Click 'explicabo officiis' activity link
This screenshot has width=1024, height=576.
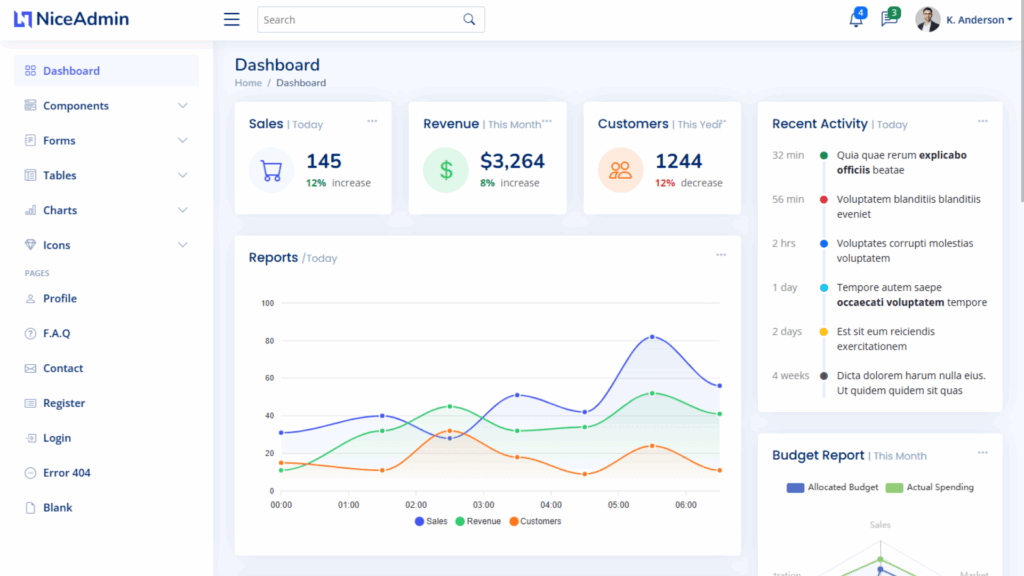901,163
